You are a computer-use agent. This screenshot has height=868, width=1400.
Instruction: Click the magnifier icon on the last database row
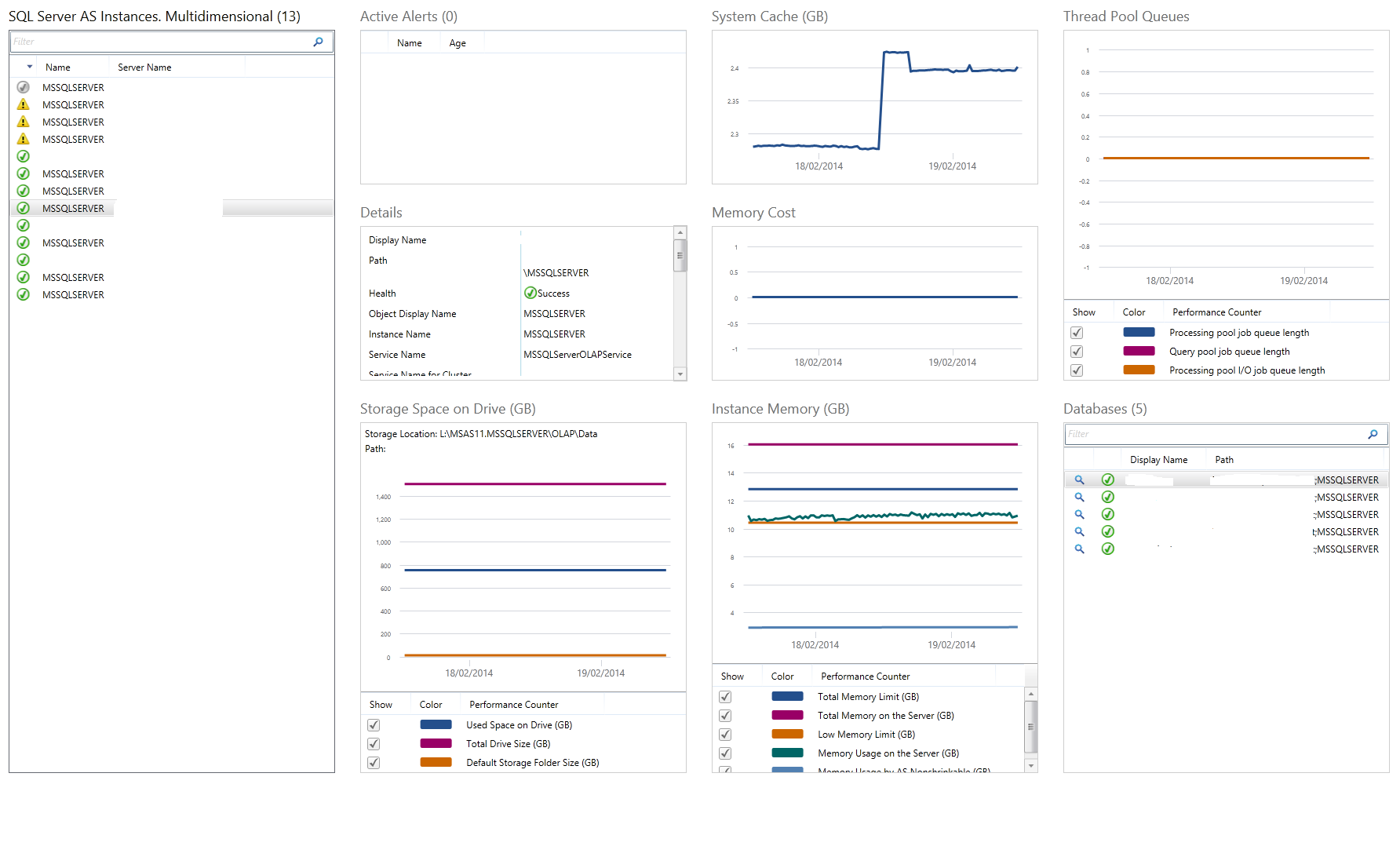point(1079,549)
